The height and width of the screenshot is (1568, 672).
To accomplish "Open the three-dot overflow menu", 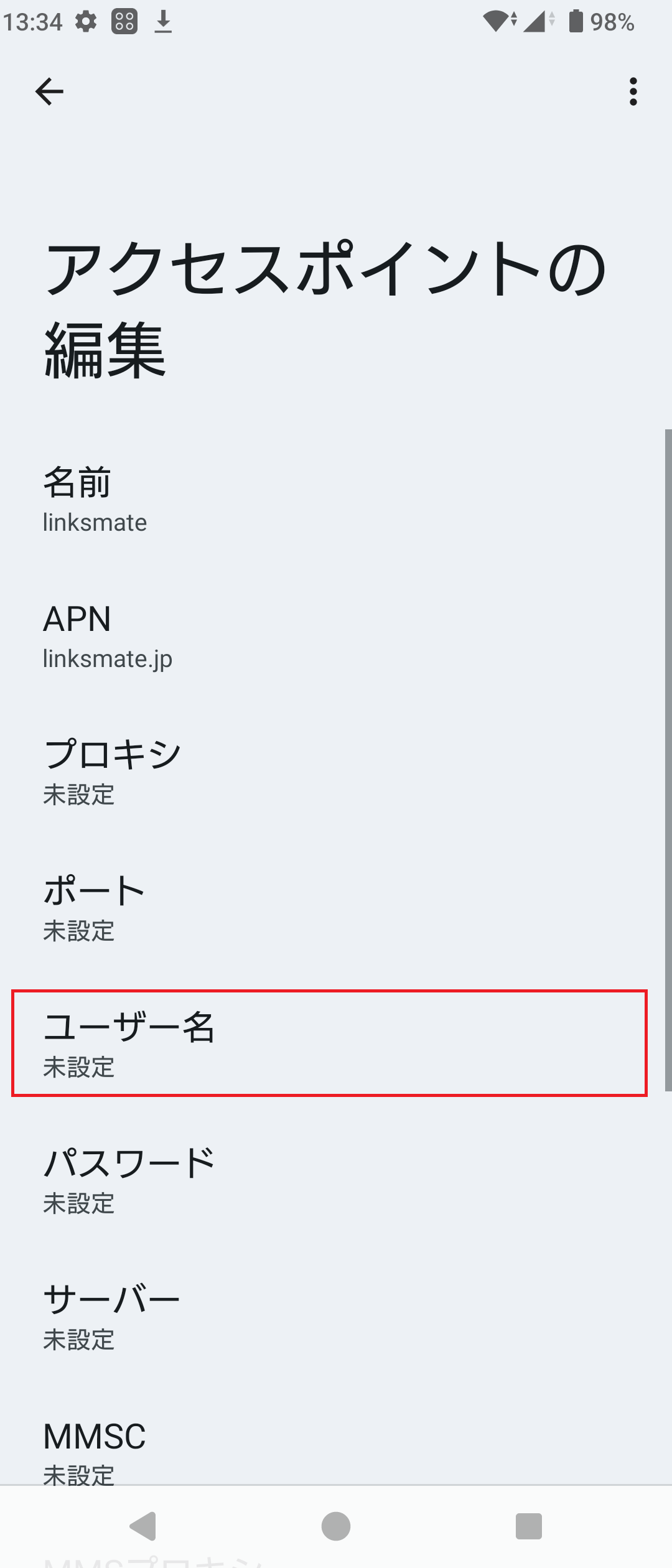I will (x=632, y=92).
